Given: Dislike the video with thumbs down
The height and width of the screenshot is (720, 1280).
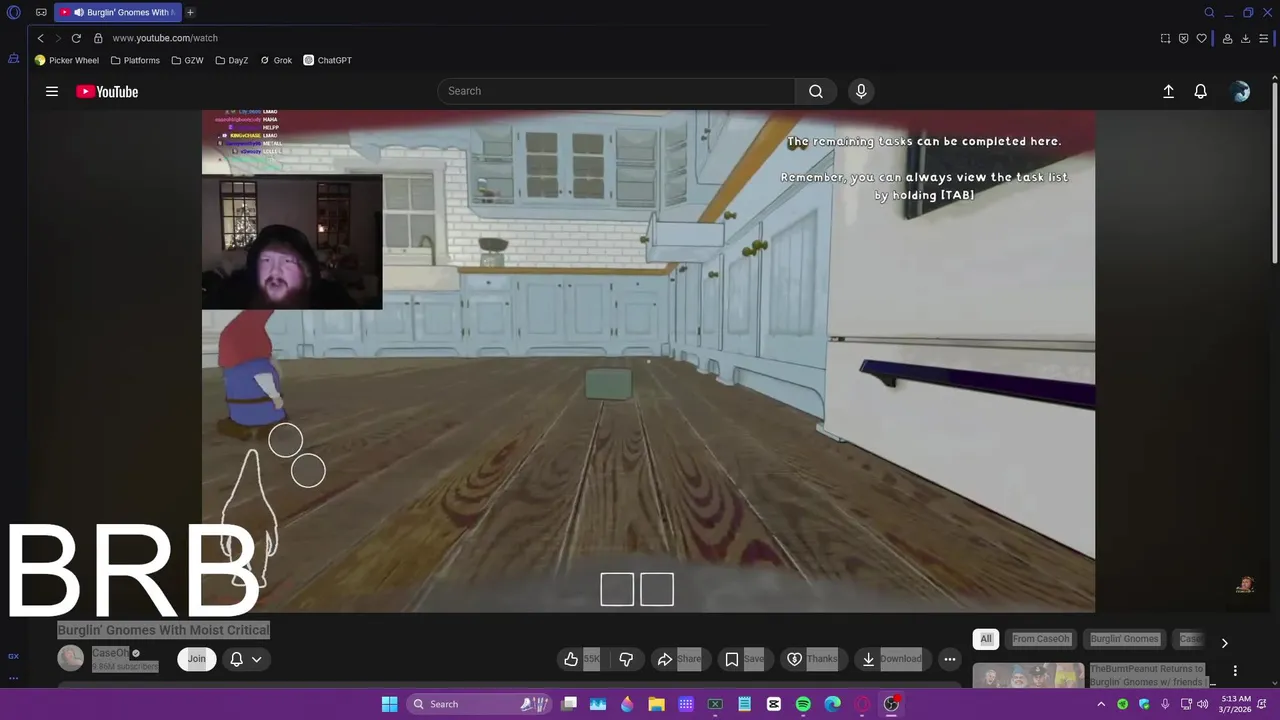Looking at the screenshot, I should click(x=626, y=659).
